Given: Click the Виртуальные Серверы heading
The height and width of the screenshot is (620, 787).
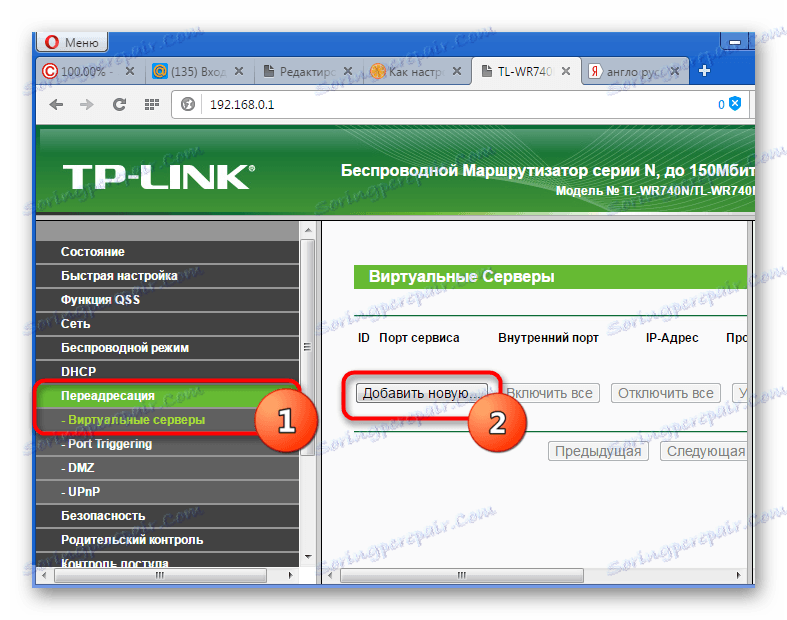Looking at the screenshot, I should tap(461, 277).
